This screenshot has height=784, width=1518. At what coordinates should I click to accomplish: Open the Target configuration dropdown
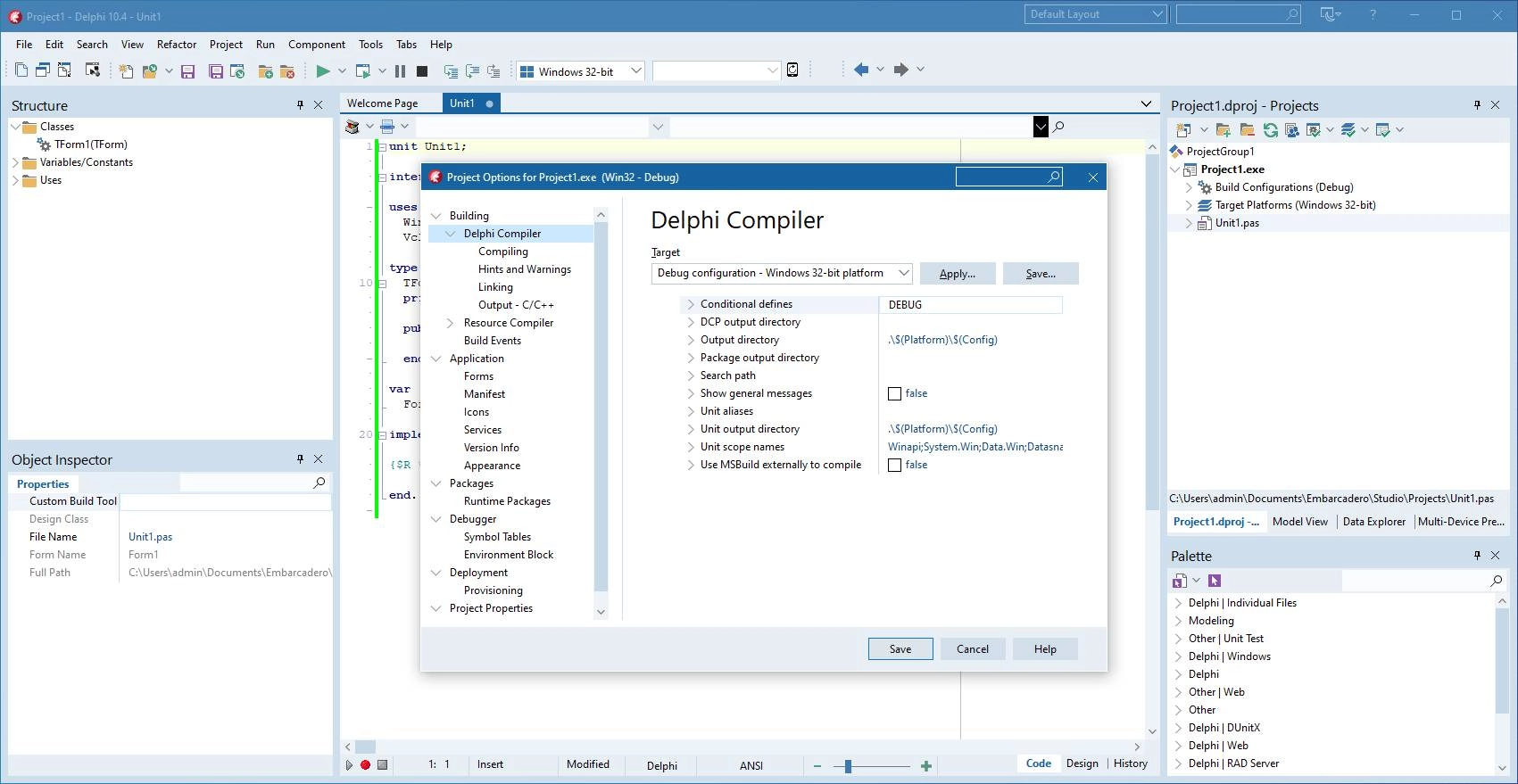904,273
